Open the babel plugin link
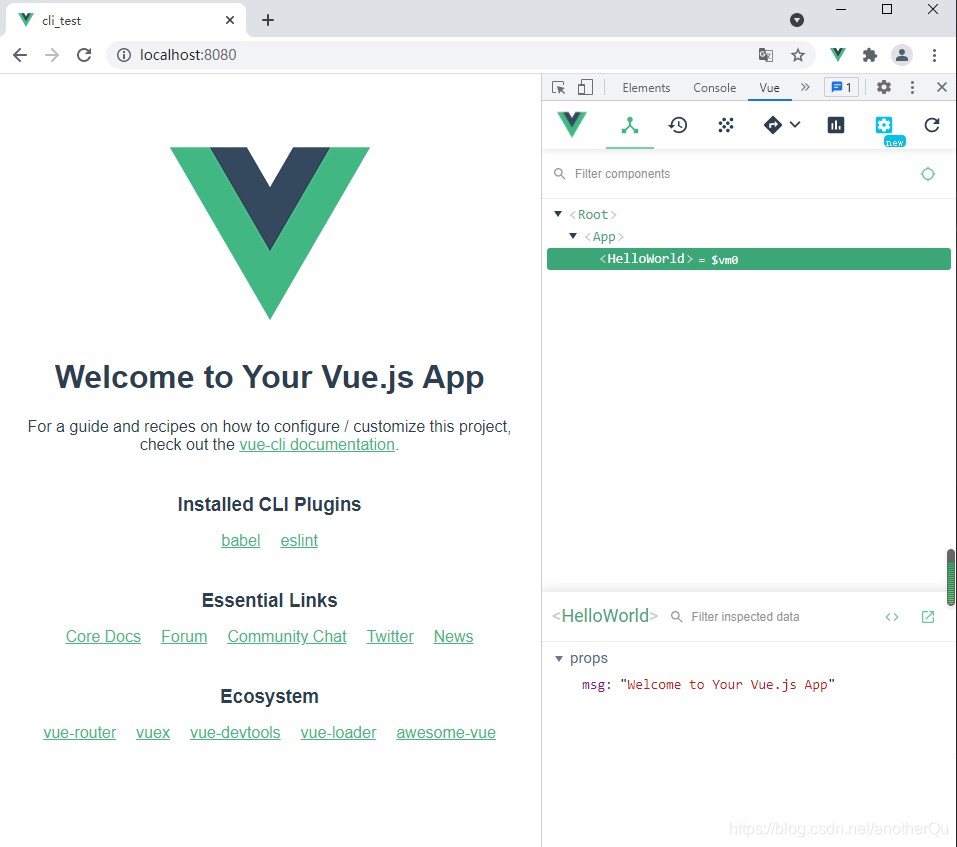Screen dimensions: 957x847 (240, 541)
